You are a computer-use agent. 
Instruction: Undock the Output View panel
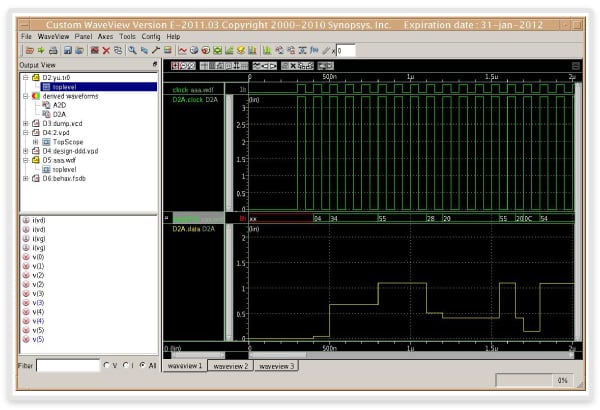(154, 64)
